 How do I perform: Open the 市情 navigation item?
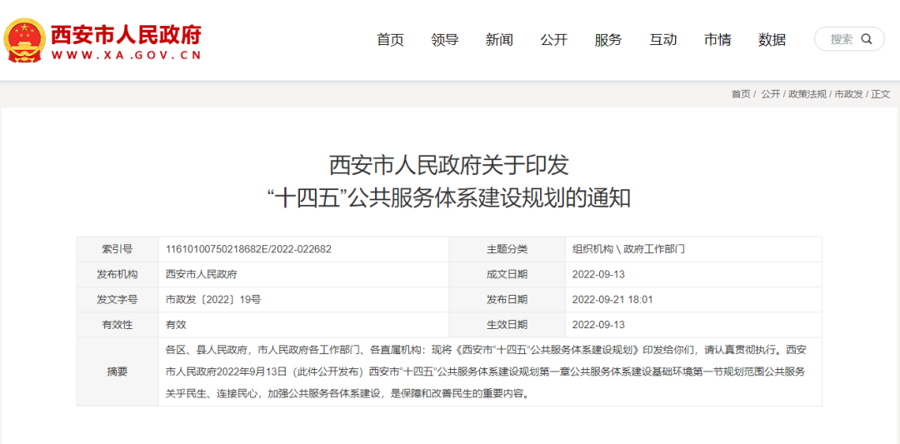[717, 40]
